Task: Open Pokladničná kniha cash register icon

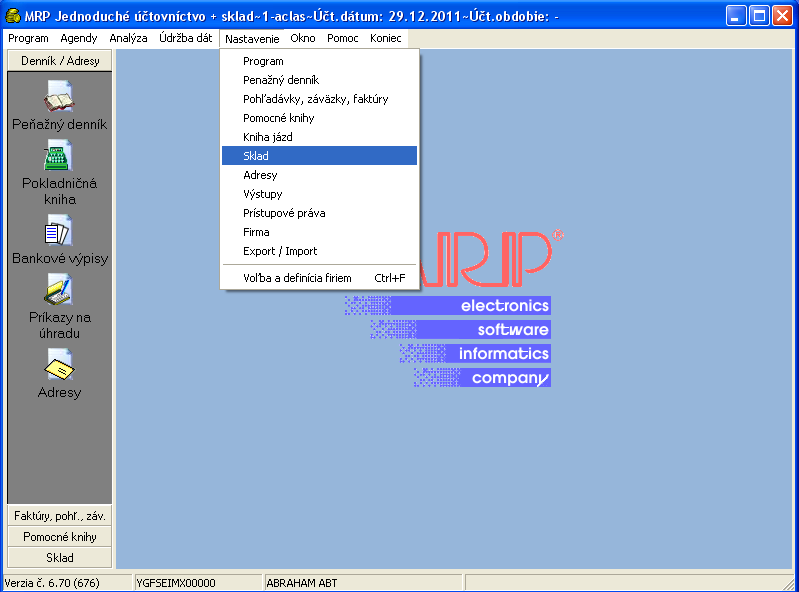Action: point(58,155)
